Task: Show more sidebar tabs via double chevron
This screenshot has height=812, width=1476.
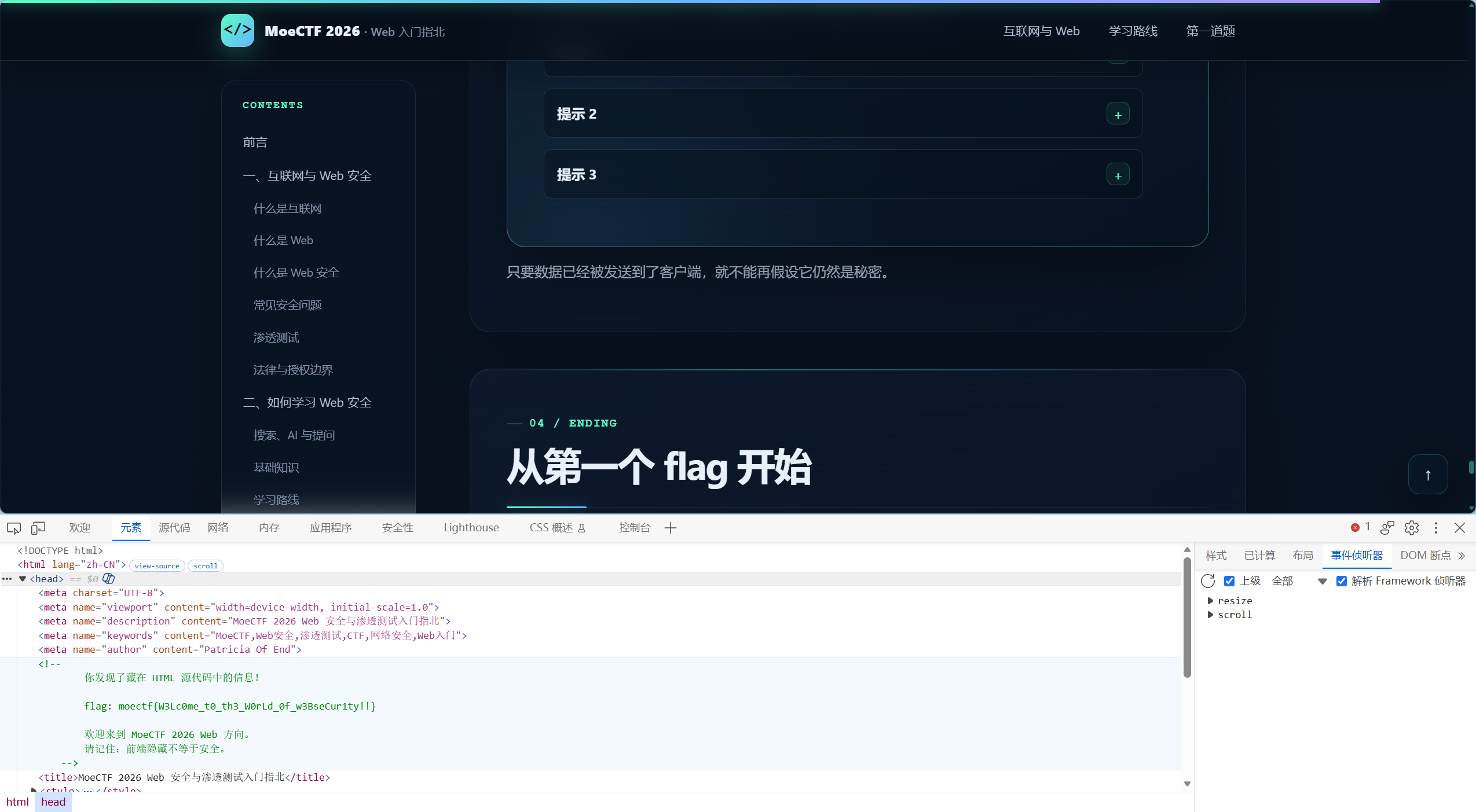Action: 1462,556
